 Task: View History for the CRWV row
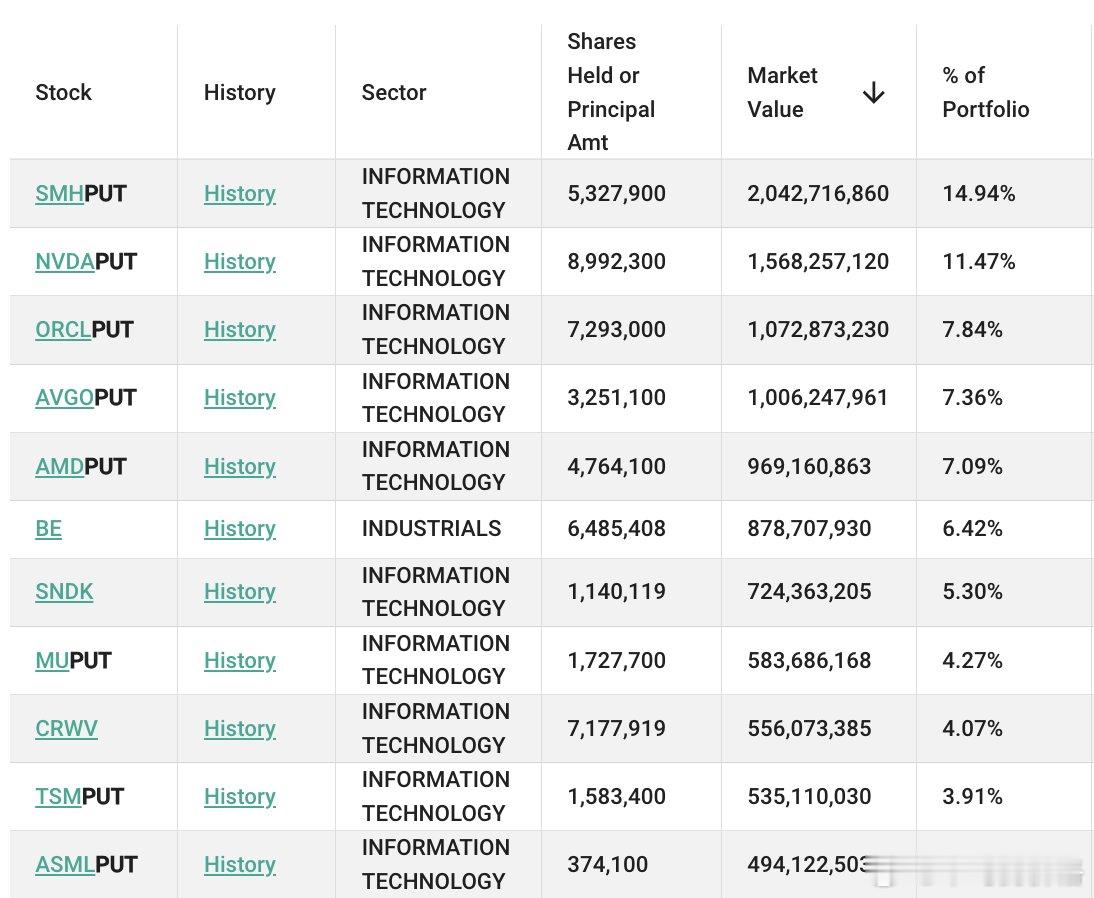click(239, 728)
